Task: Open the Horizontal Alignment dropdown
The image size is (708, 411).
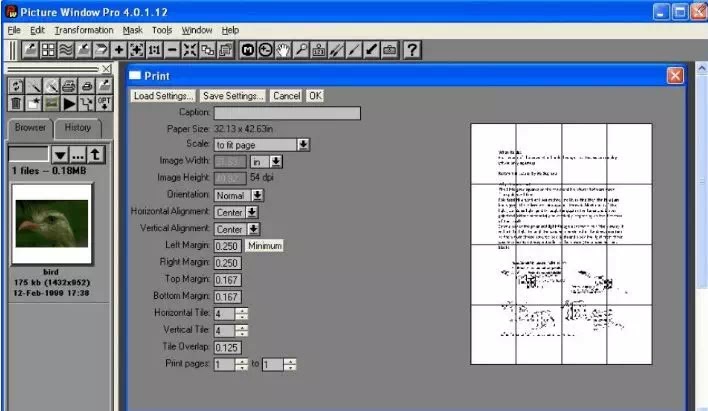Action: (x=236, y=212)
